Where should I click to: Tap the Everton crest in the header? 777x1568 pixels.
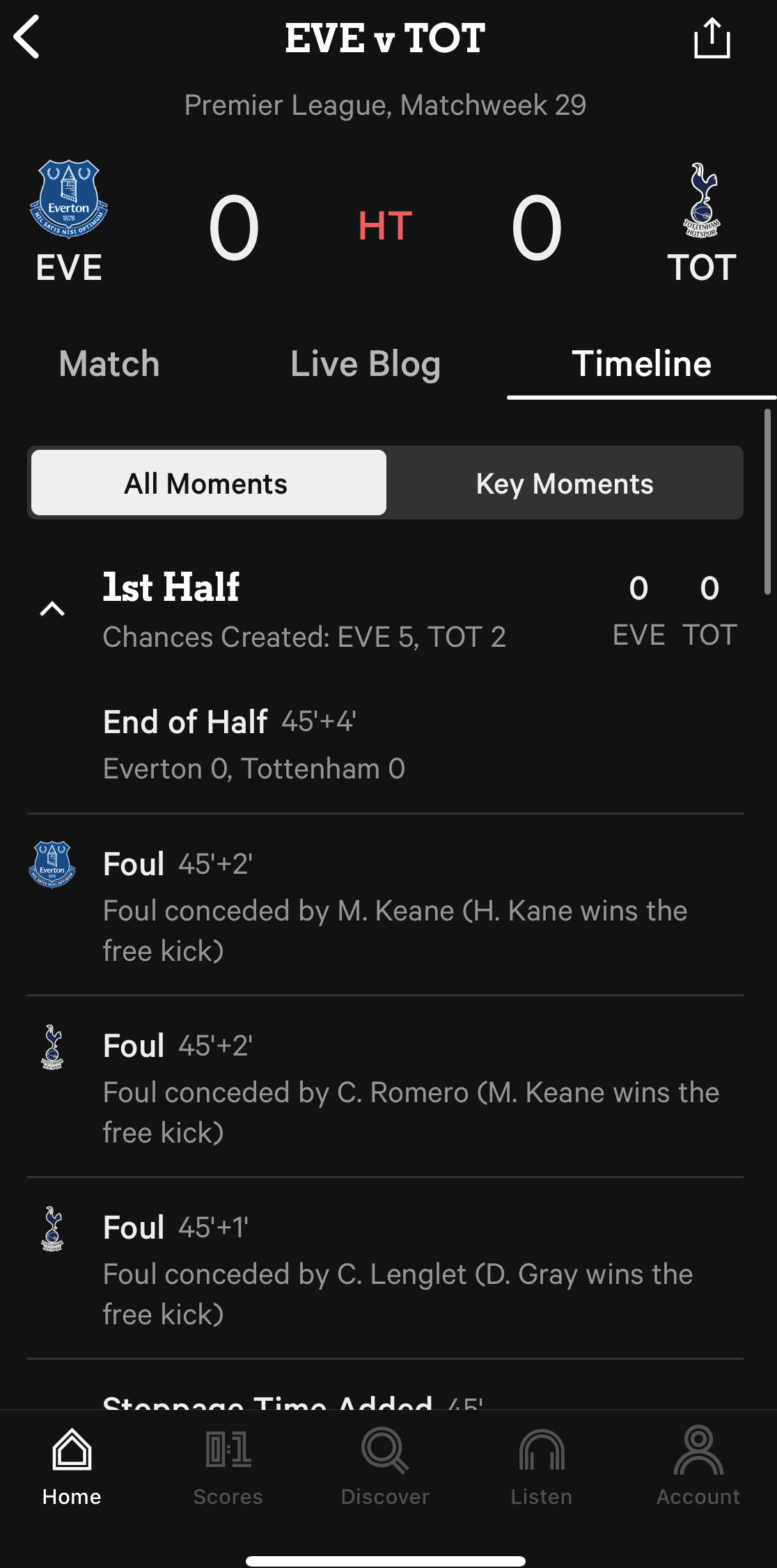(x=68, y=199)
